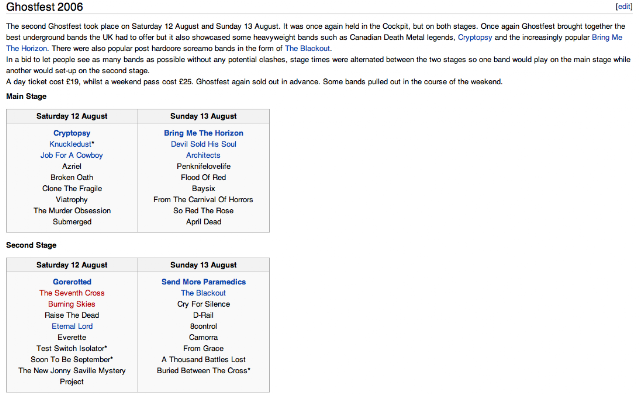Select The New Jonny Saville Mystery Project
Screen dimensions: 640x395
coord(72,376)
